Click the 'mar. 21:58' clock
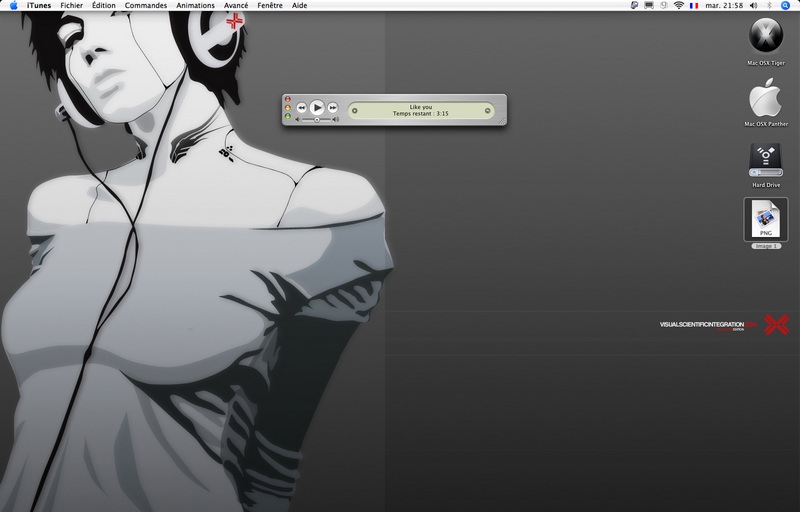Screen dimensions: 800x512 (724, 6)
